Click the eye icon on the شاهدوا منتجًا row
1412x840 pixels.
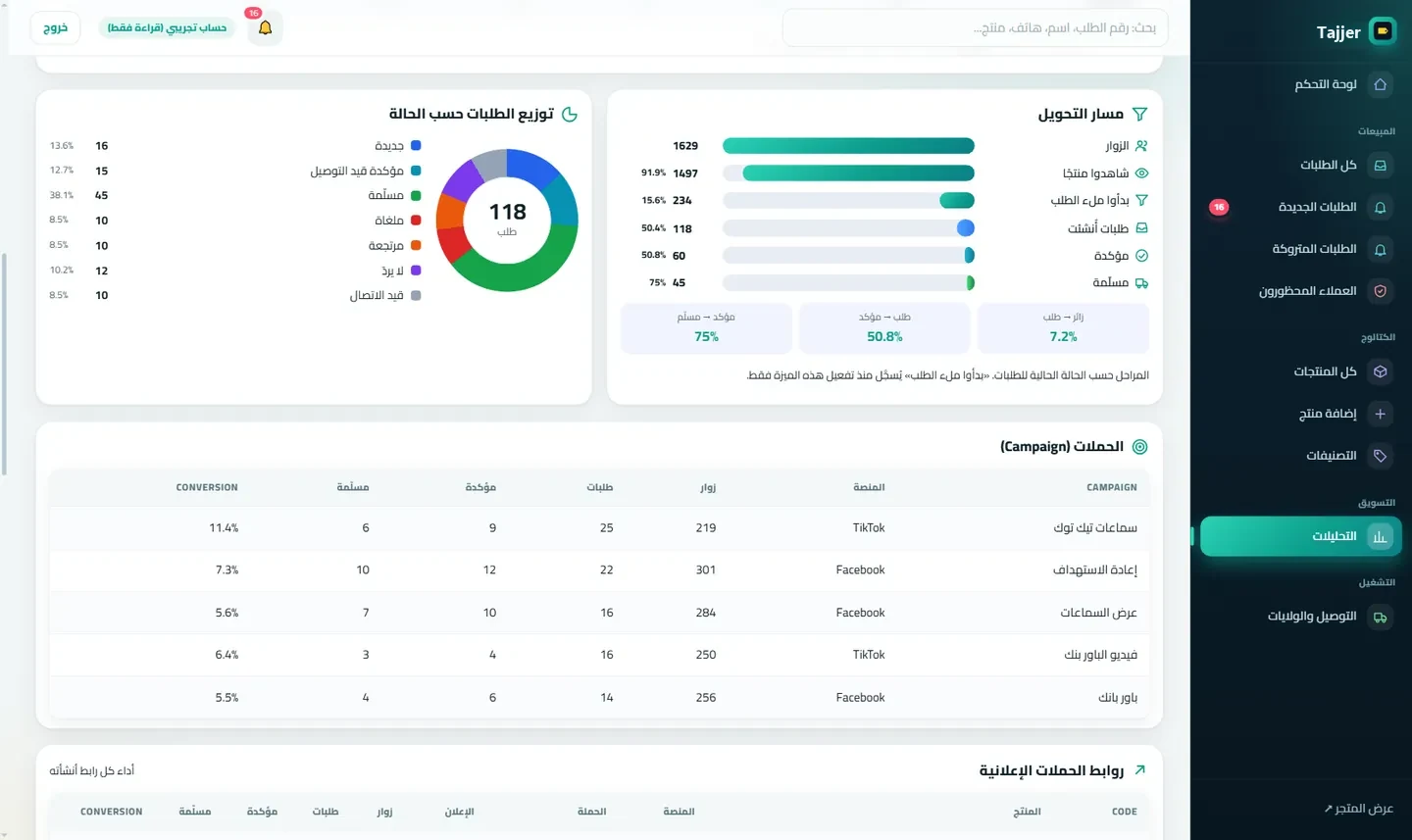(x=1141, y=173)
